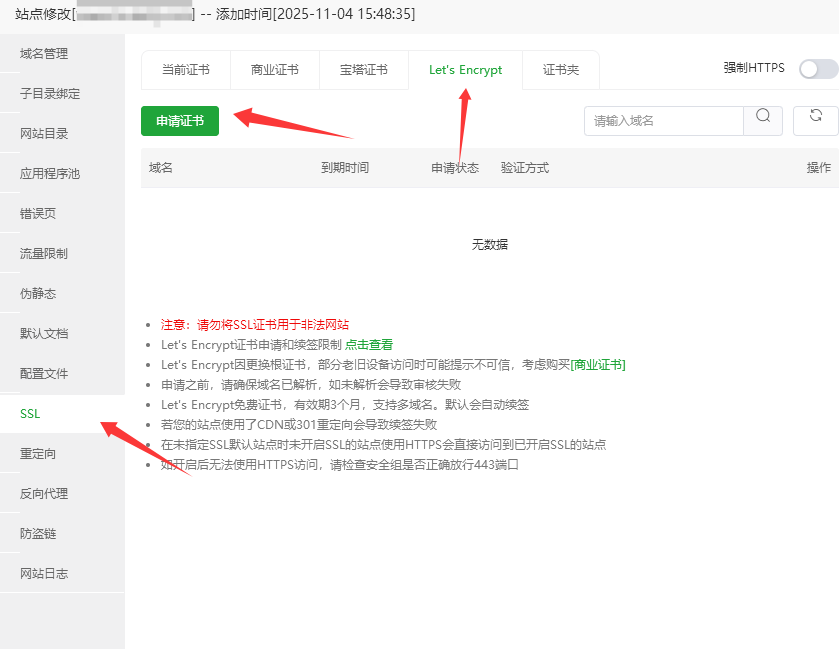Open the 点击查看 renewal limits link
The image size is (839, 649).
(369, 344)
